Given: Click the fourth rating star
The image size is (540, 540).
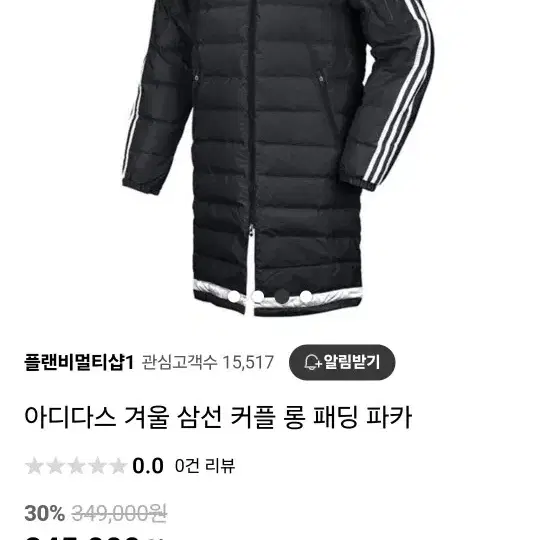Looking at the screenshot, I should [x=97, y=466].
